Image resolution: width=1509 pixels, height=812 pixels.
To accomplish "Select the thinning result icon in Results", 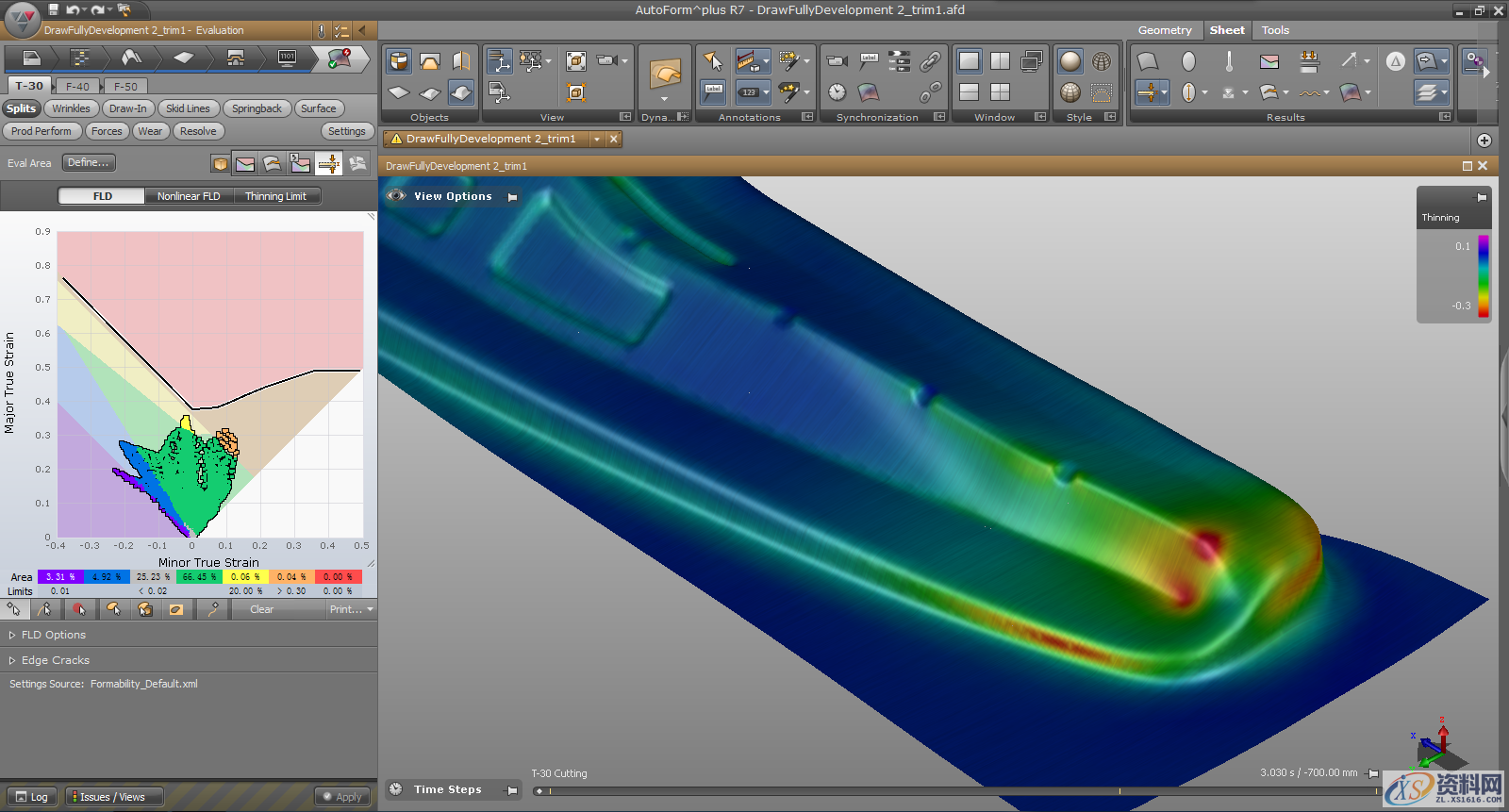I will (x=1148, y=91).
